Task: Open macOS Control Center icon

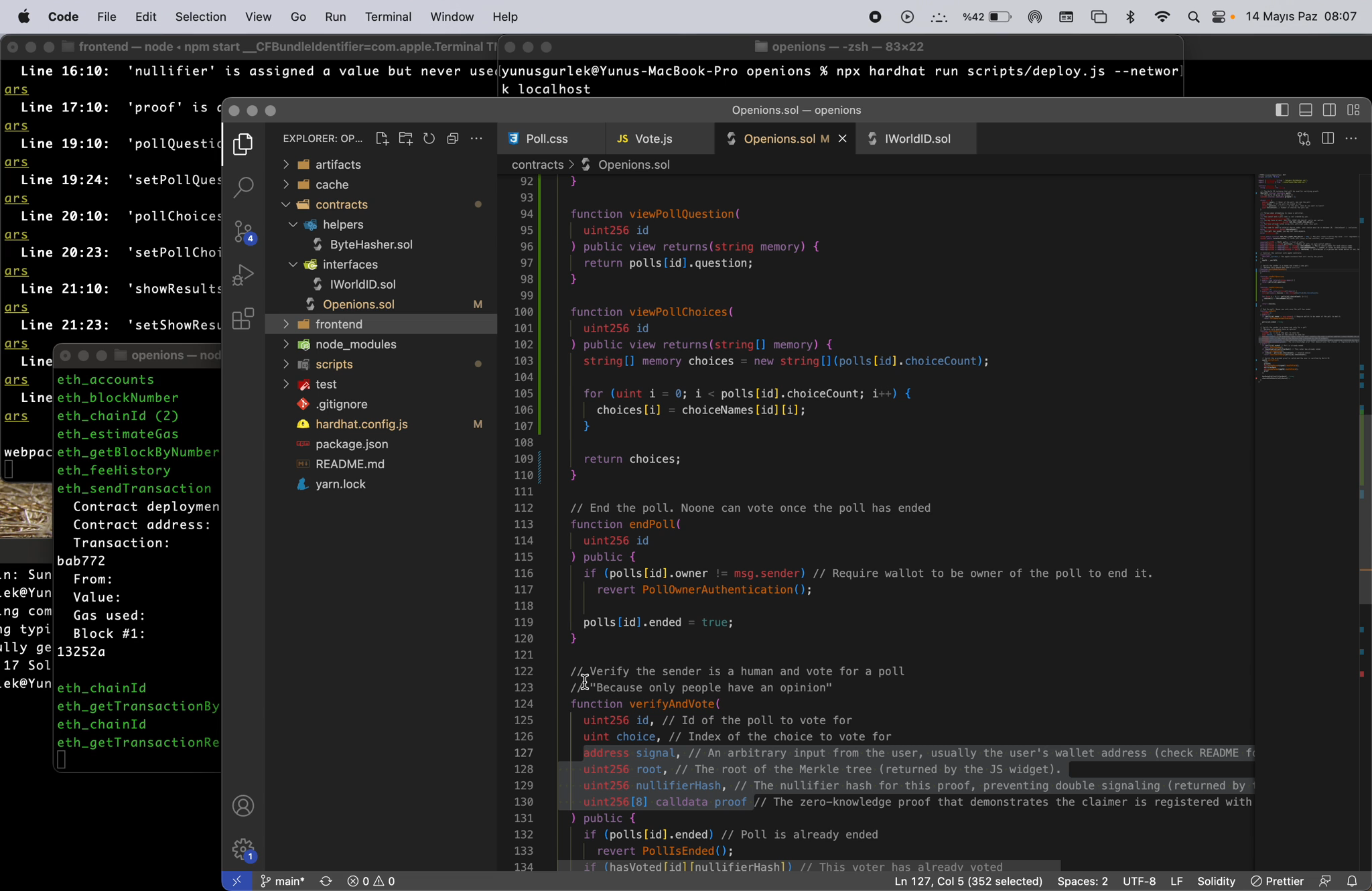Action: pos(1219,17)
